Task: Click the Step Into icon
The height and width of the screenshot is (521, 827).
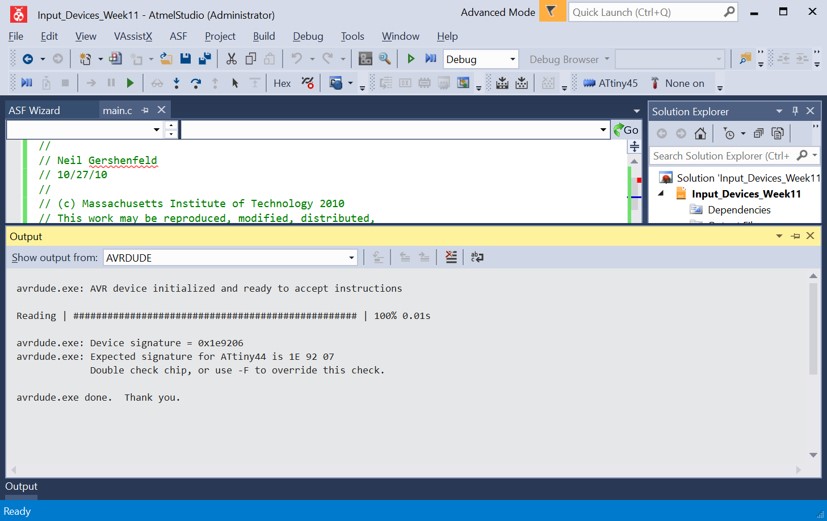Action: tap(176, 83)
